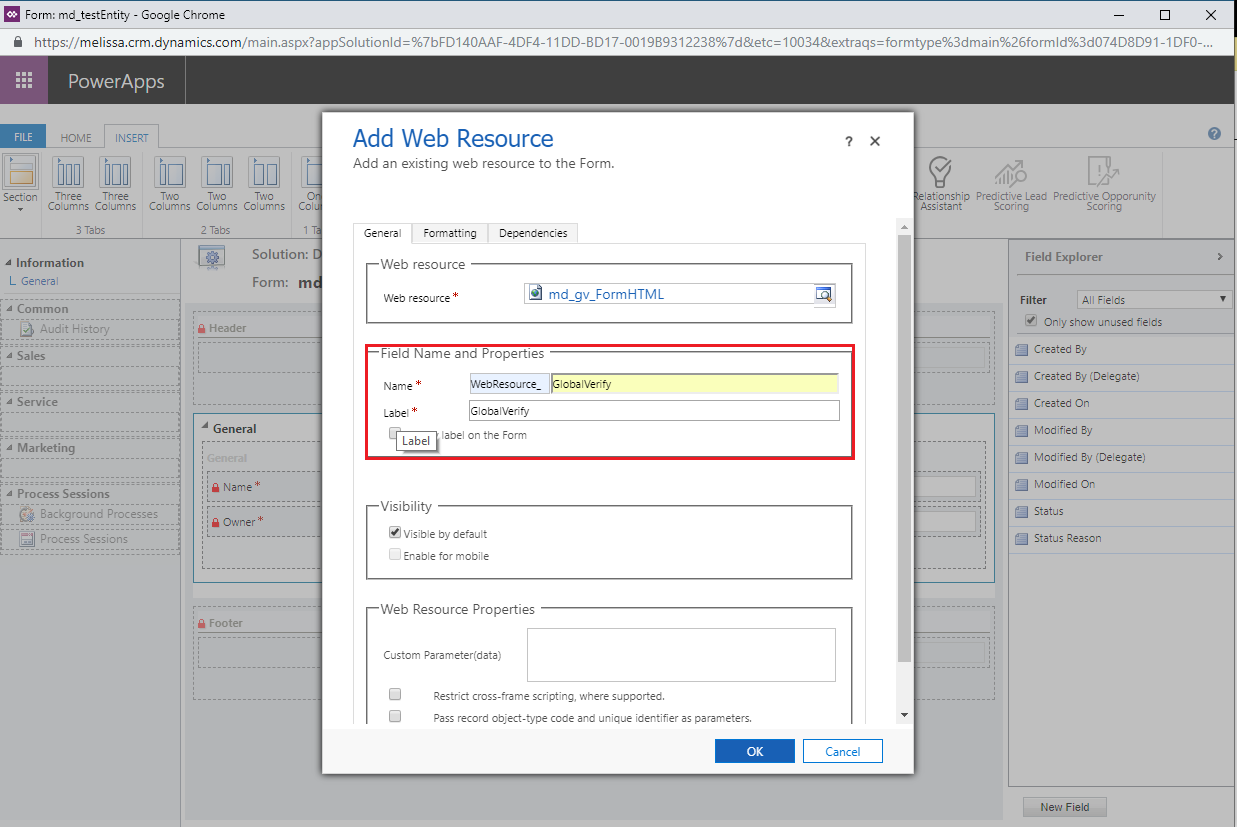Open the Section button dropdown arrow
1237x827 pixels.
tap(20, 210)
